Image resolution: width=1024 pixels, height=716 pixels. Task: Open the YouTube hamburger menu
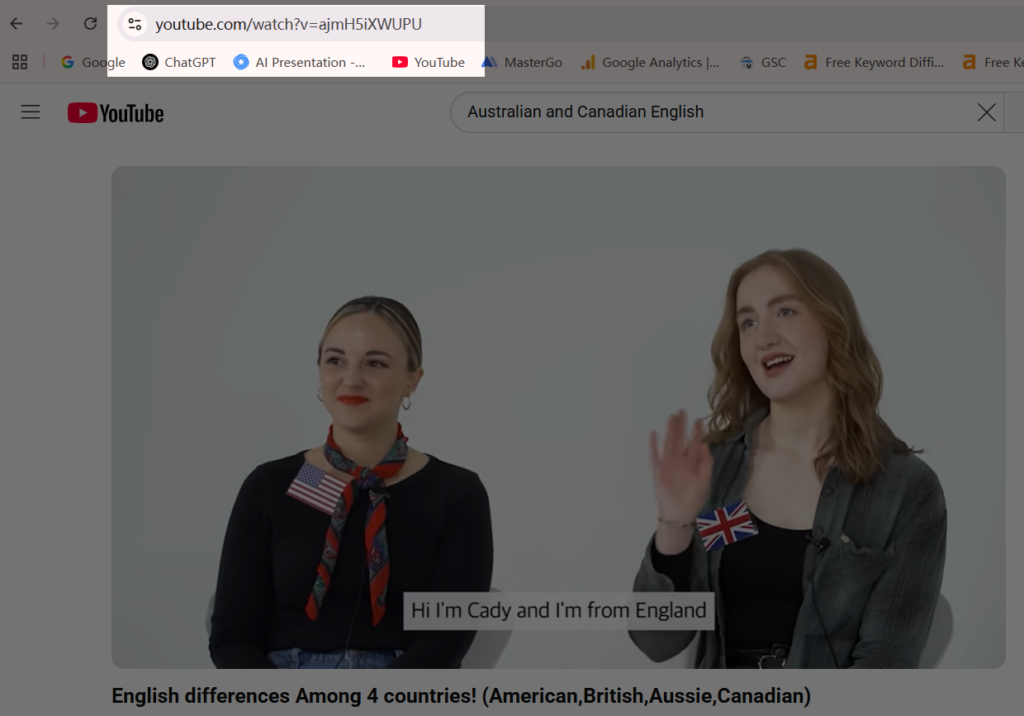coord(30,112)
